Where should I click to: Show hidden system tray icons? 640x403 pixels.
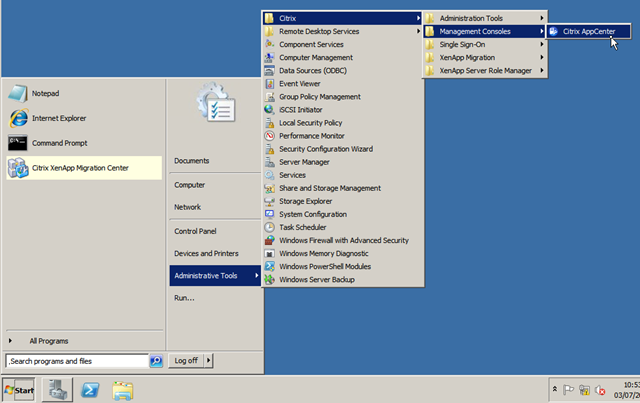[555, 389]
